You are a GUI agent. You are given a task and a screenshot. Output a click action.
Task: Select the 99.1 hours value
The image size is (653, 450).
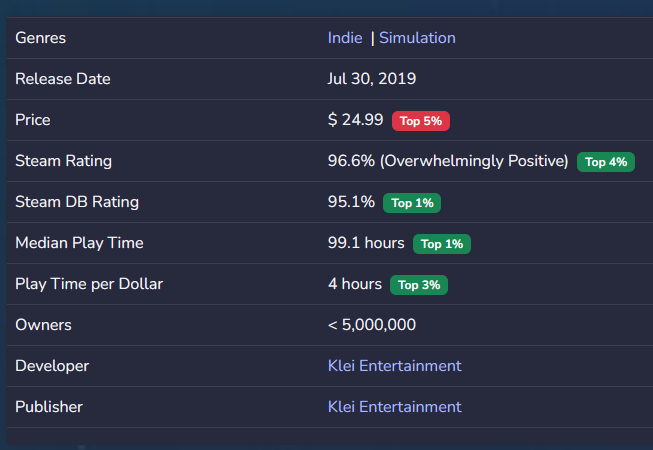point(366,243)
